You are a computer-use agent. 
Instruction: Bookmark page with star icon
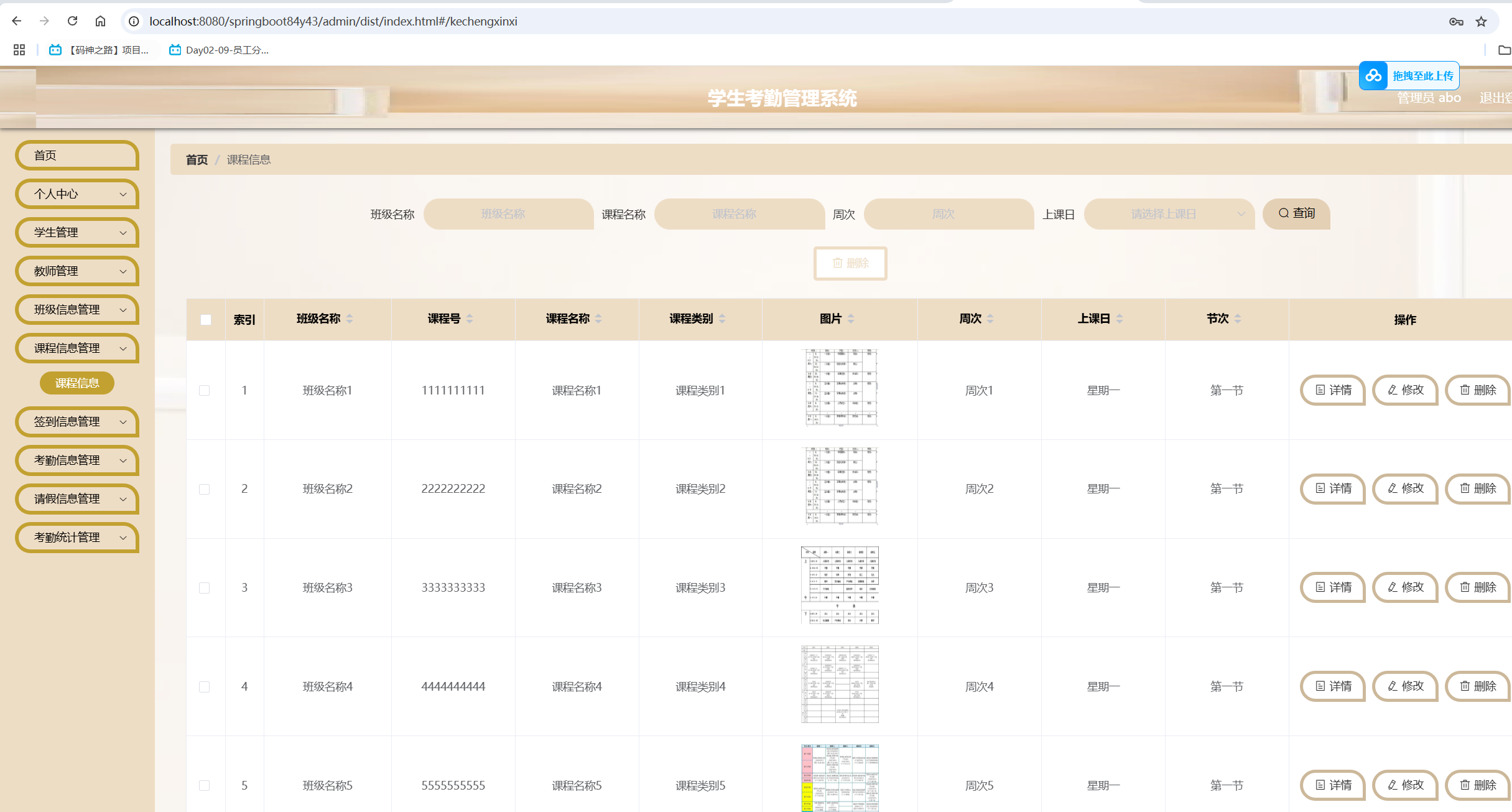[1482, 22]
